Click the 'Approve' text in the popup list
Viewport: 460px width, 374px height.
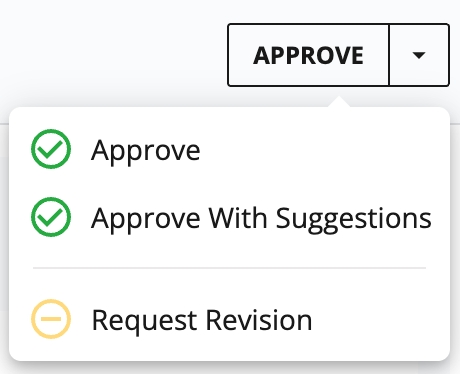point(146,151)
